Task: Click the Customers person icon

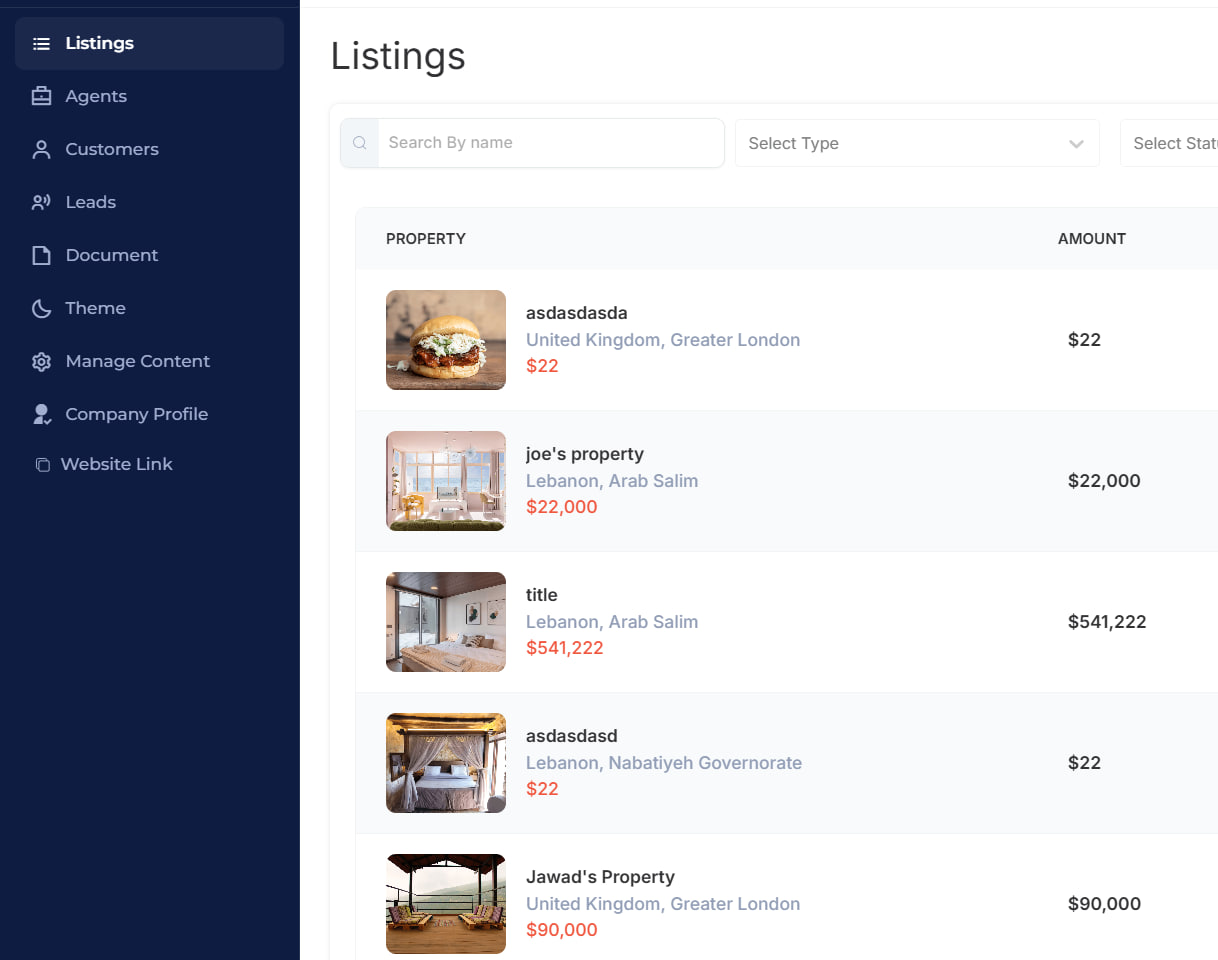Action: tap(41, 150)
